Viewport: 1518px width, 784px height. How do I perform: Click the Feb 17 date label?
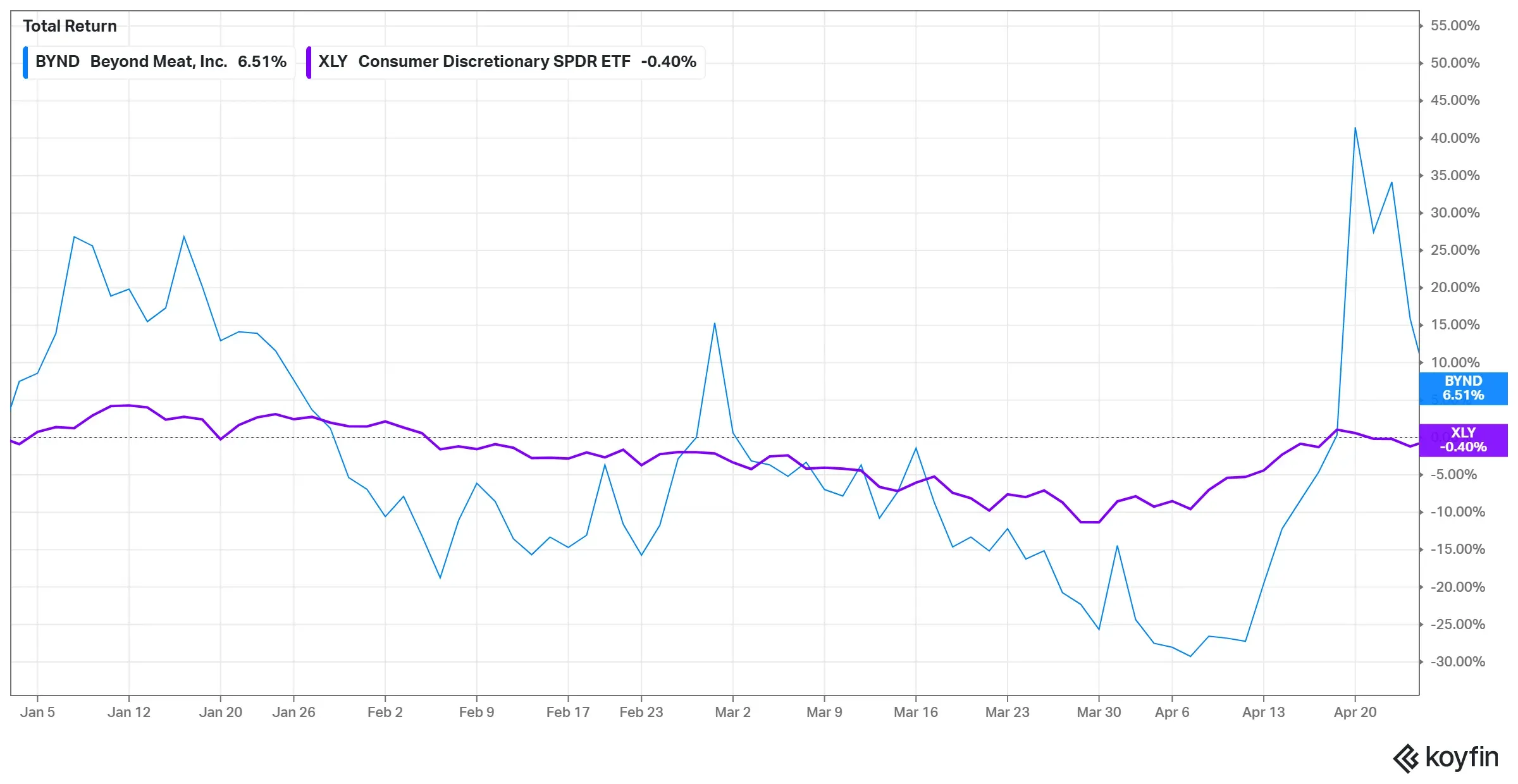pyautogui.click(x=568, y=712)
